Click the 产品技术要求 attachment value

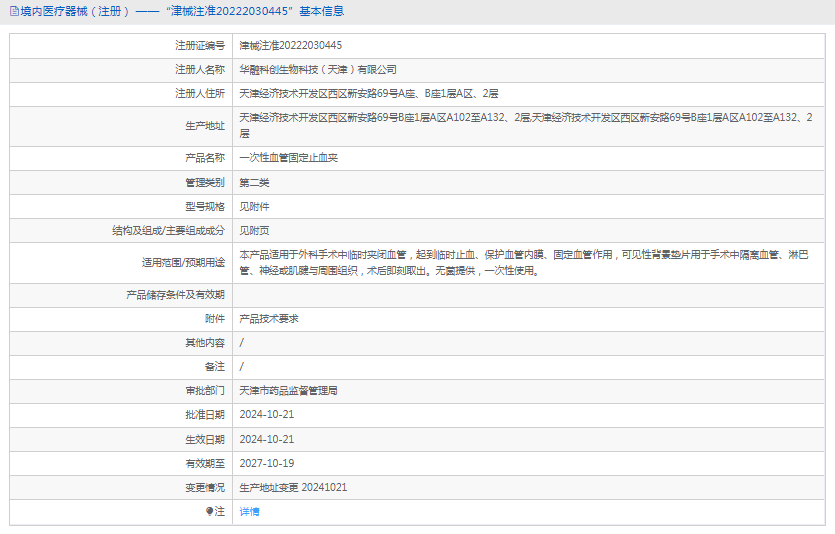[269, 319]
